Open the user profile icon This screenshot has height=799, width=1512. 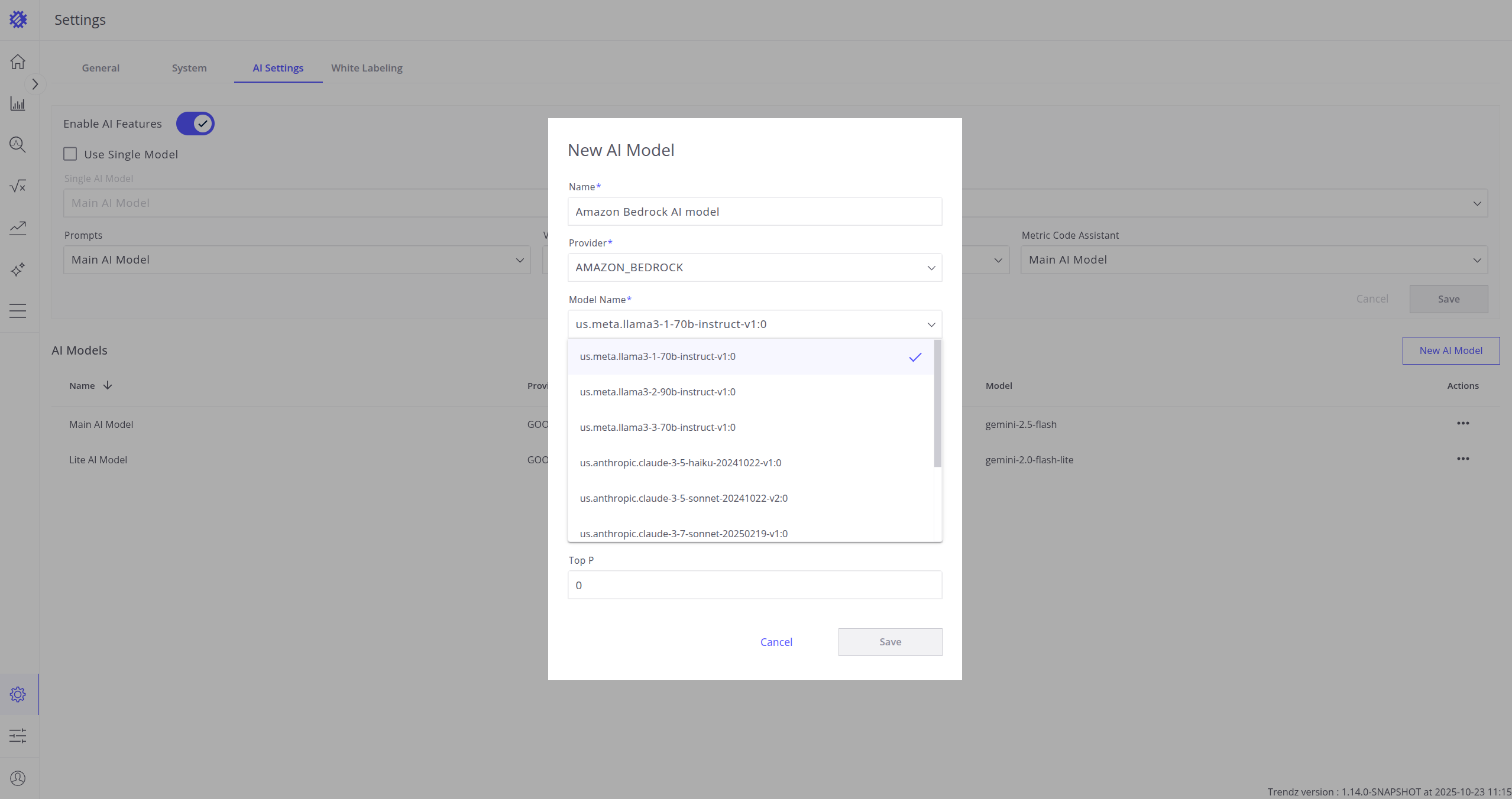click(18, 778)
